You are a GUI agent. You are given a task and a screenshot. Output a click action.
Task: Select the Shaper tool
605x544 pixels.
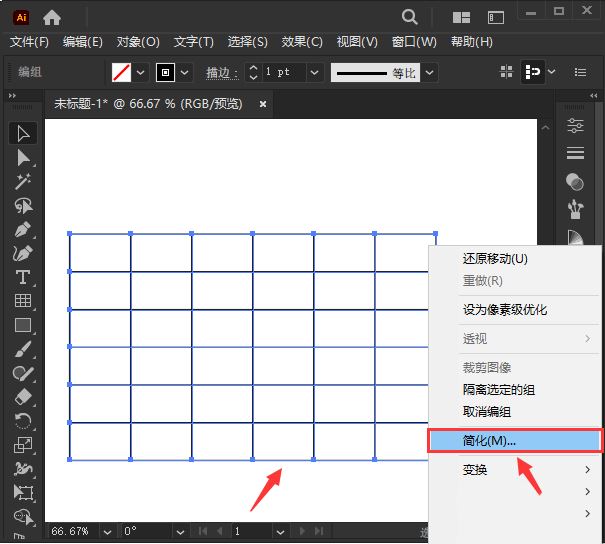coord(23,373)
